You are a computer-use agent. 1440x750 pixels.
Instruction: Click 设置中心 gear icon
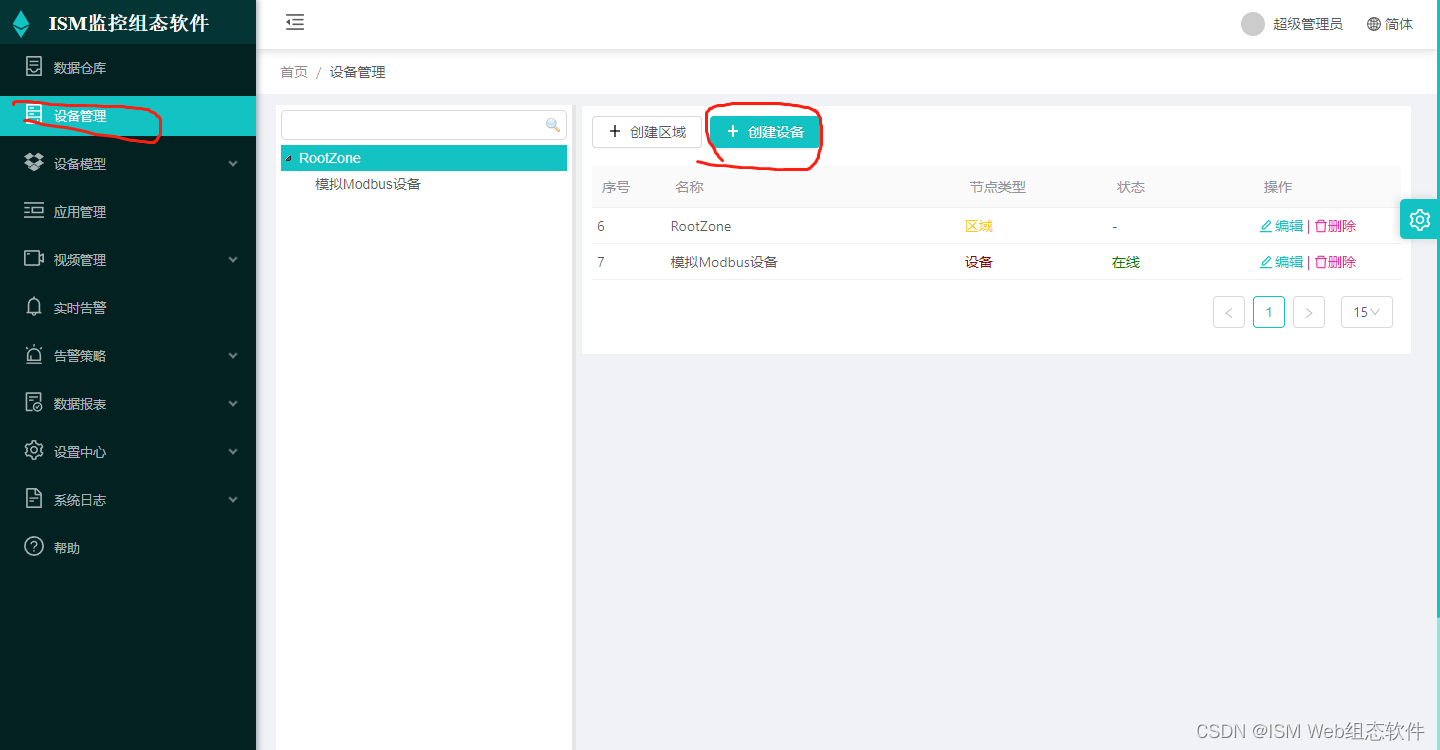pyautogui.click(x=34, y=451)
